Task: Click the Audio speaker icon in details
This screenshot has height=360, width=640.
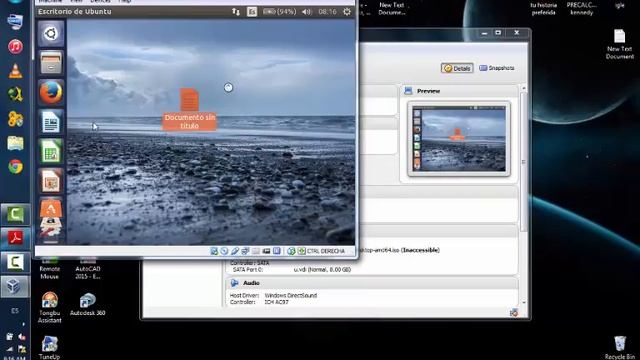Action: pyautogui.click(x=234, y=283)
